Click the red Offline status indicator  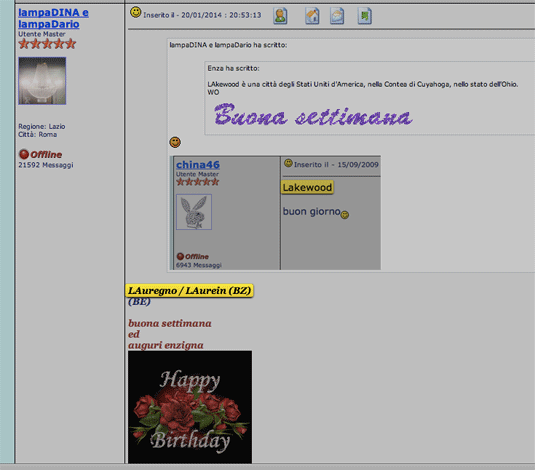[41, 154]
